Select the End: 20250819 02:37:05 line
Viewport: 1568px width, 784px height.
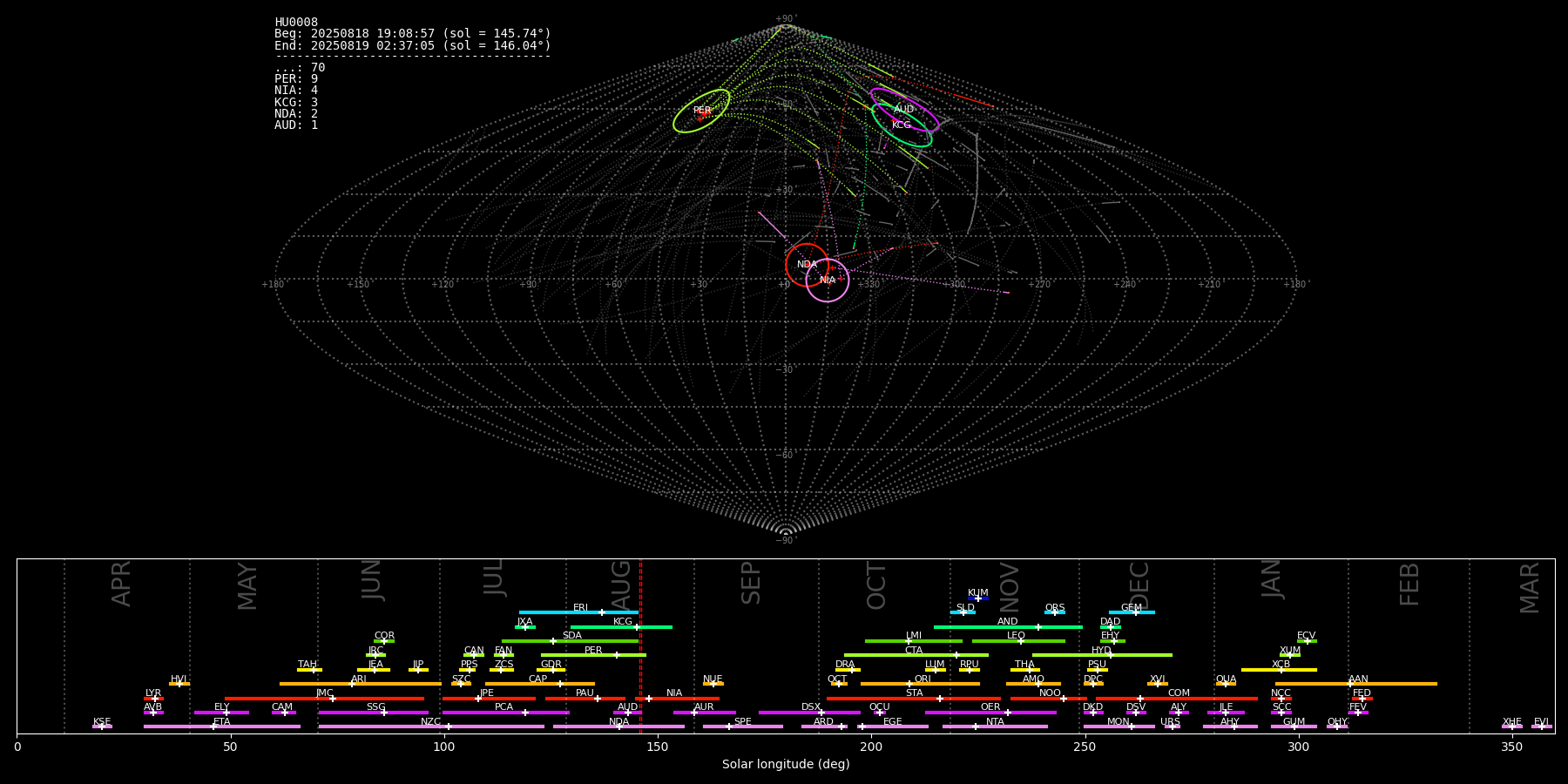(x=413, y=45)
